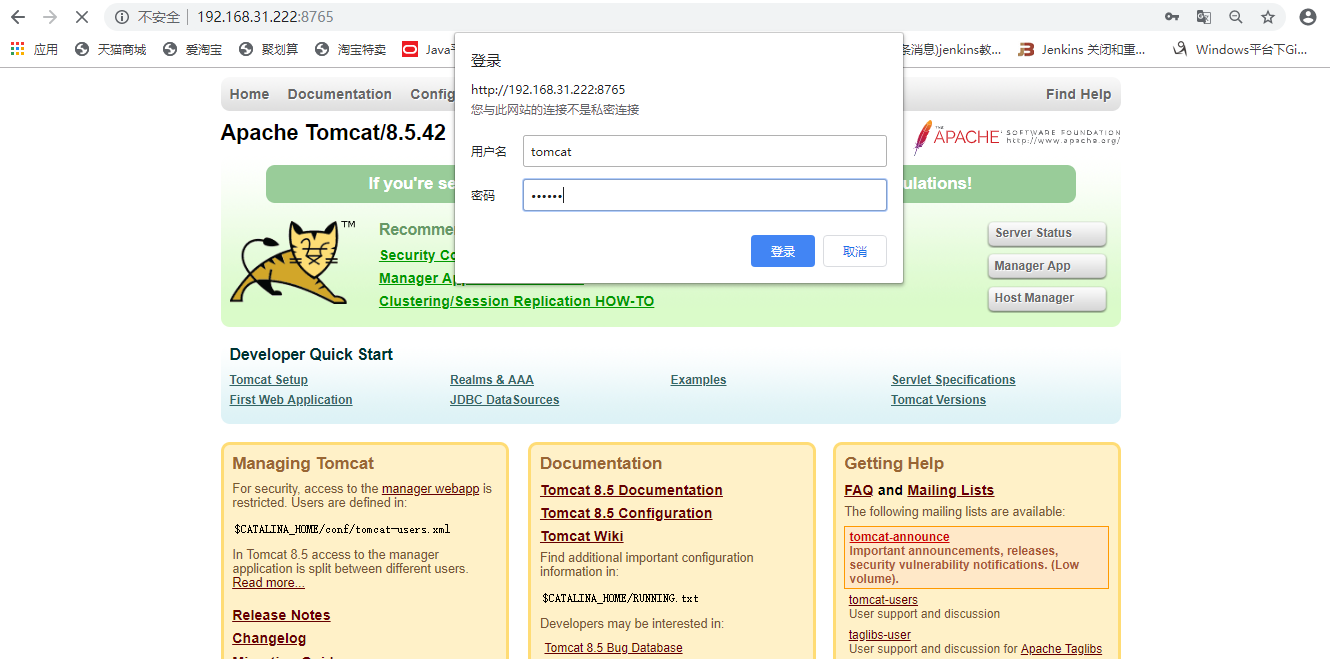Viewport: 1330px width, 659px height.
Task: Click the Developer Quick Start heading
Action: [311, 354]
